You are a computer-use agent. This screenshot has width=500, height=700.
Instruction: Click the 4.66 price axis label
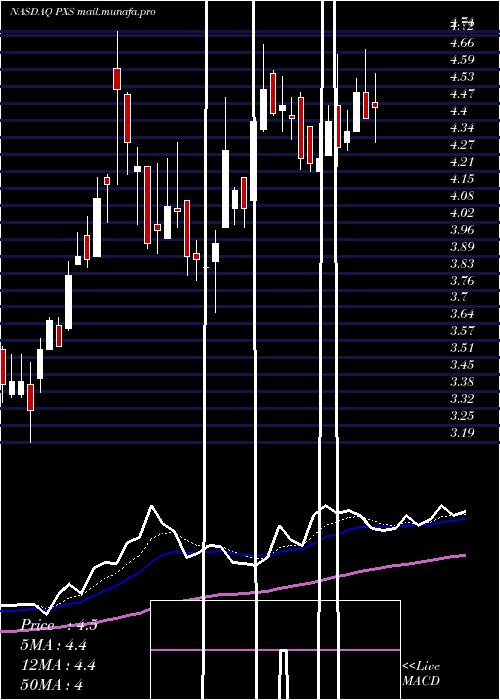pos(462,43)
